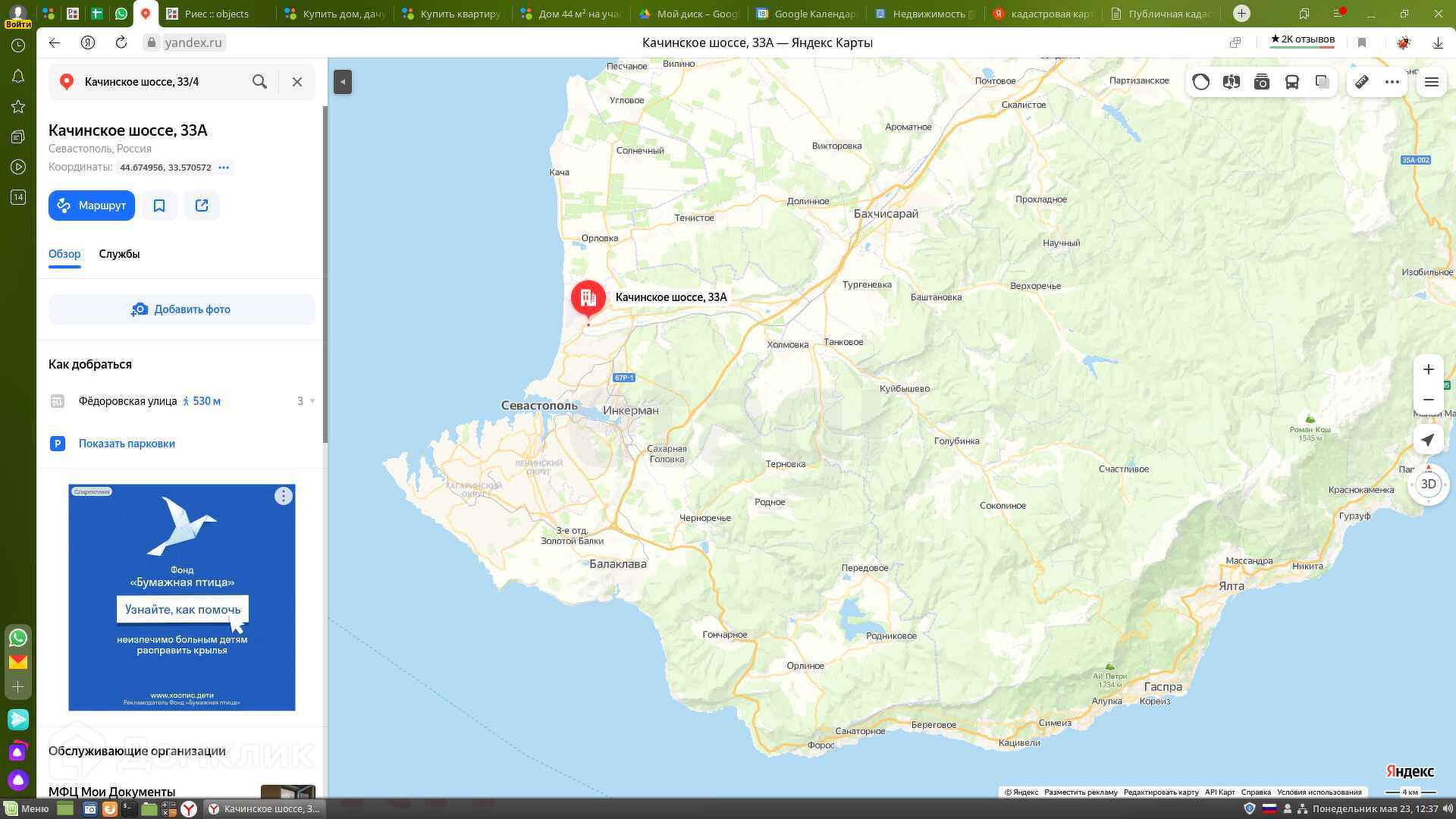Open the hamburger menu on the map
Viewport: 1456px width, 819px height.
1432,82
